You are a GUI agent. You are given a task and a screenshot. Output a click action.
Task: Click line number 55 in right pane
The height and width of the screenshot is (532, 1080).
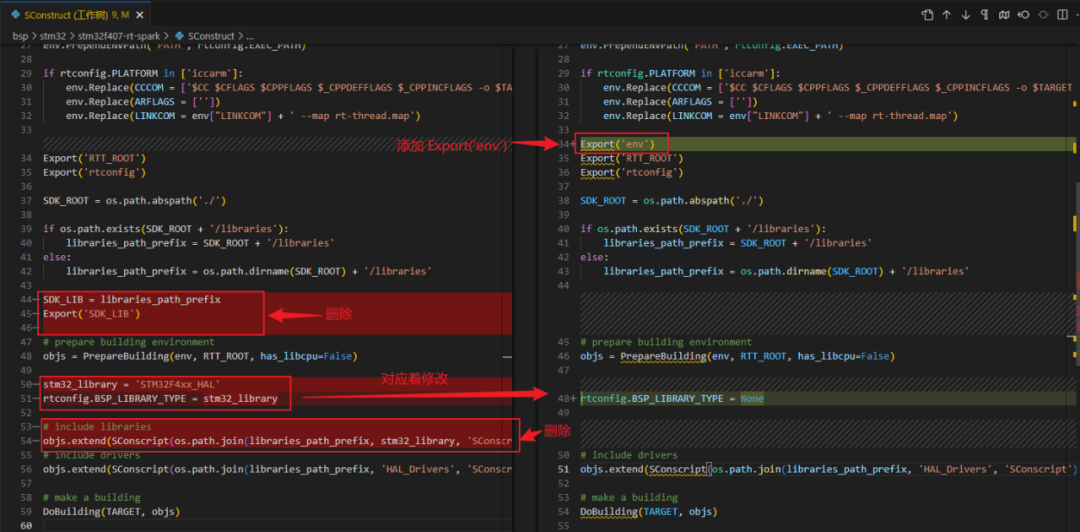563,526
